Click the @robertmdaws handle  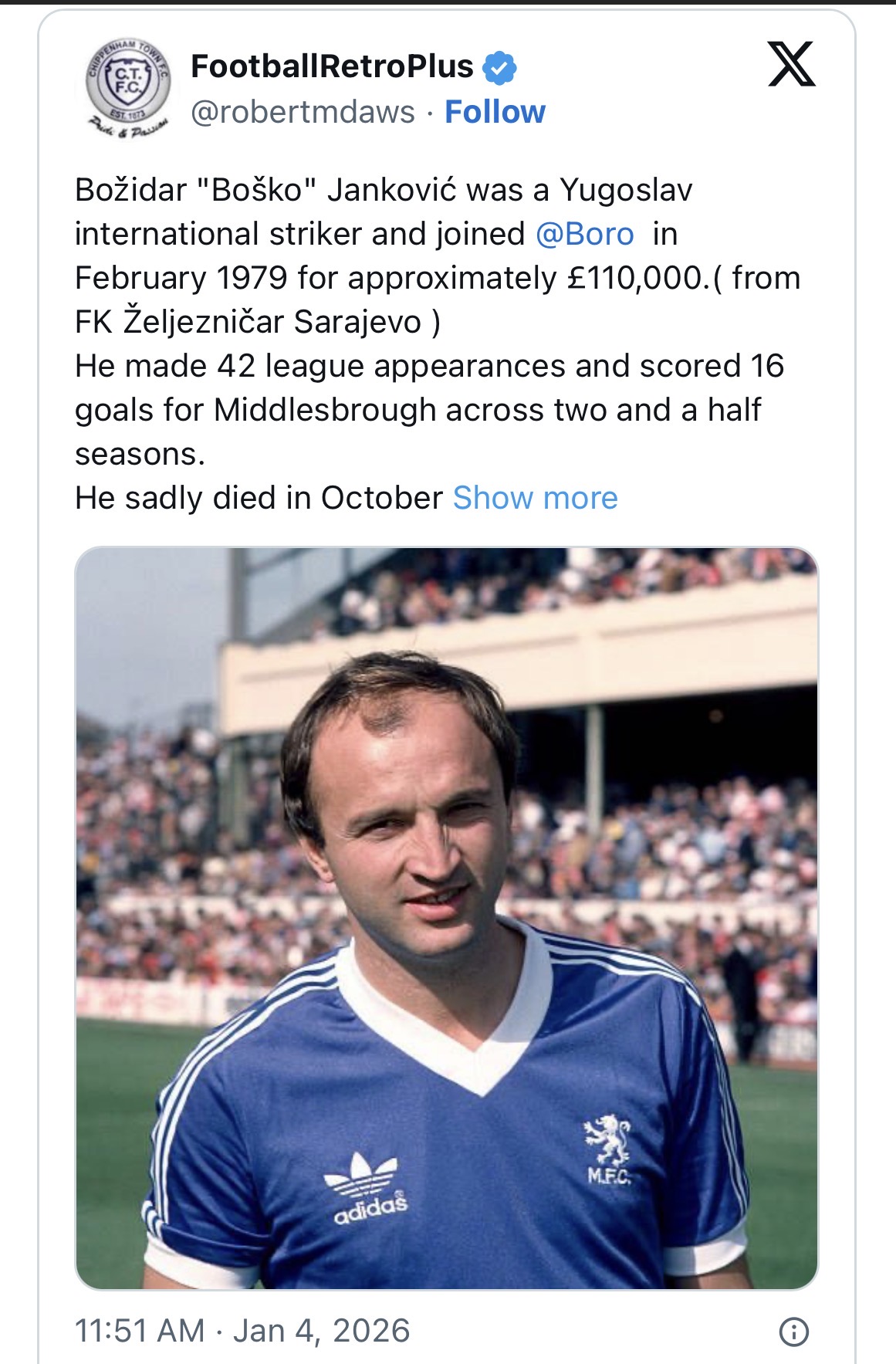click(303, 112)
